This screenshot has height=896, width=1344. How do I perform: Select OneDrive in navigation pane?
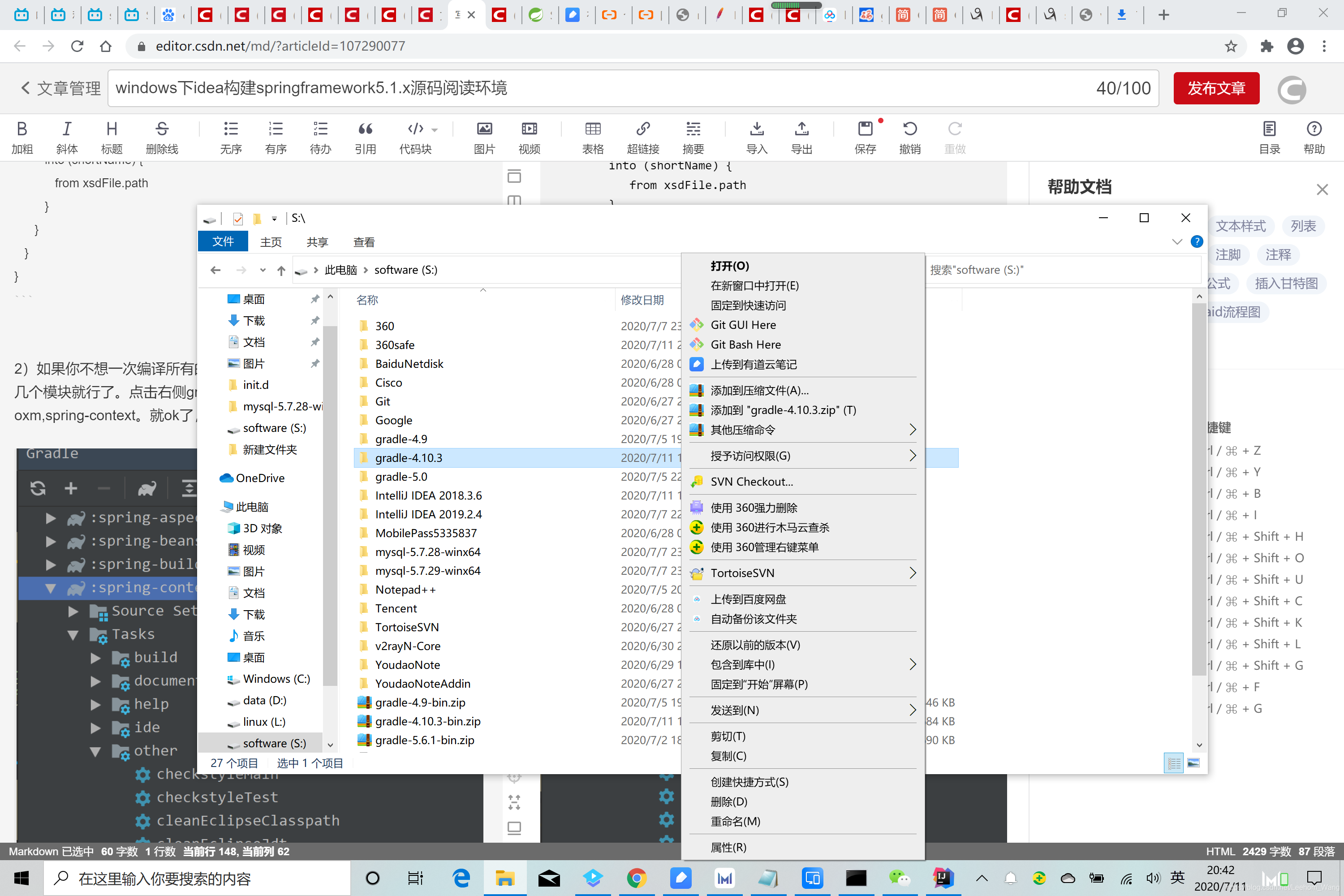point(252,478)
